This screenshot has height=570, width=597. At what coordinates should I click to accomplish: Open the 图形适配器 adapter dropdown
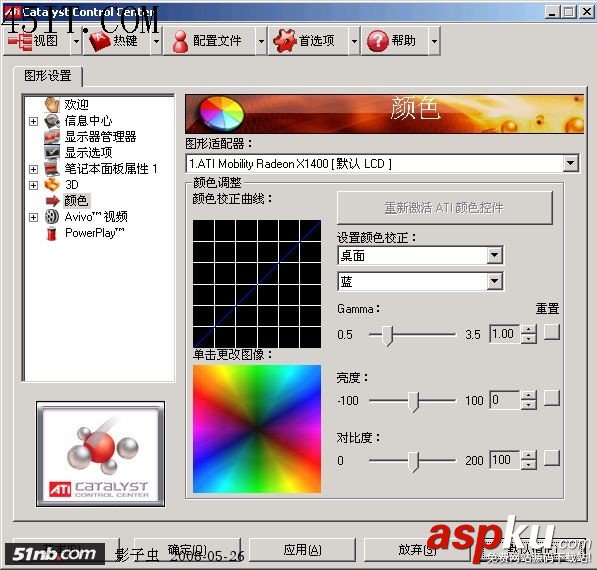click(570, 164)
